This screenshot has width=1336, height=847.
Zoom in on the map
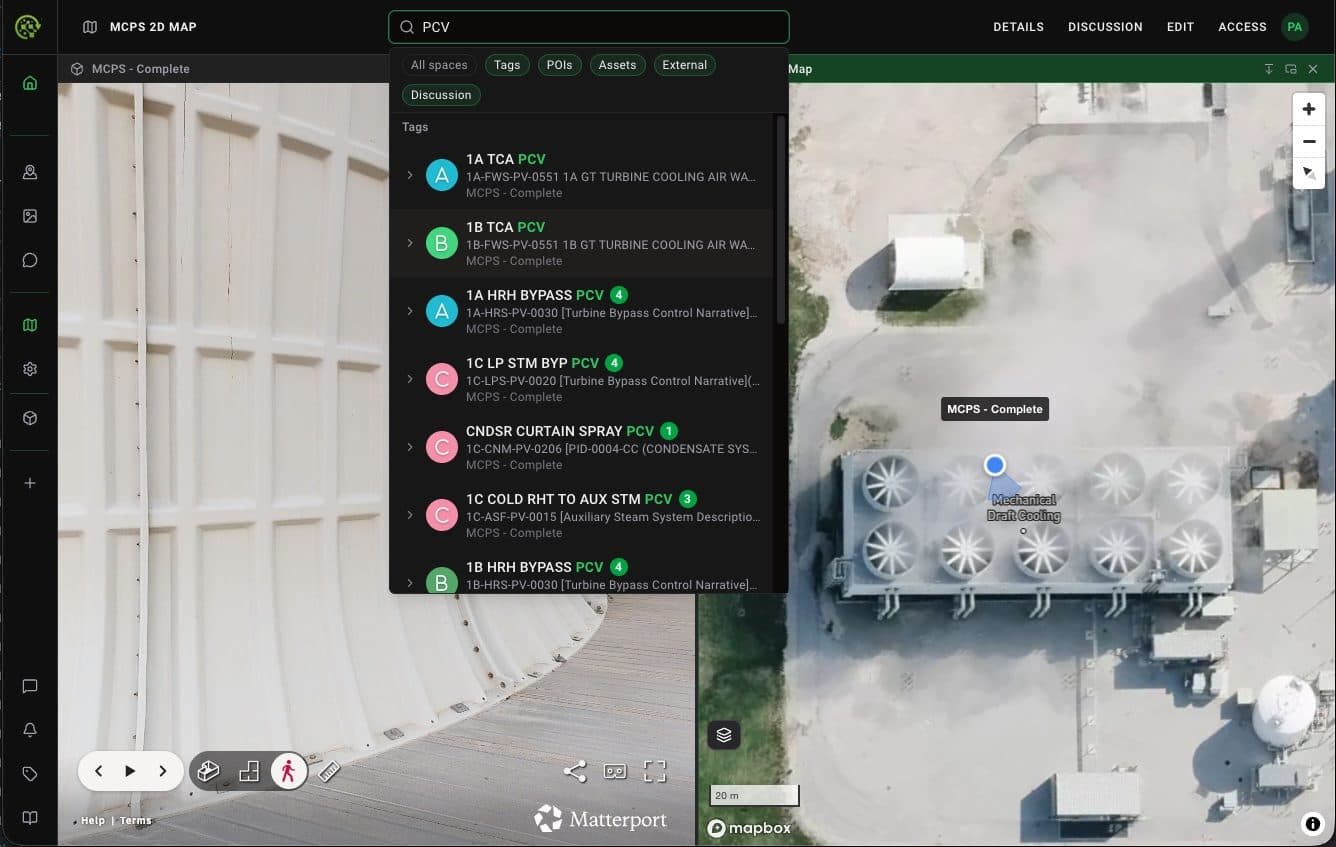click(1309, 109)
